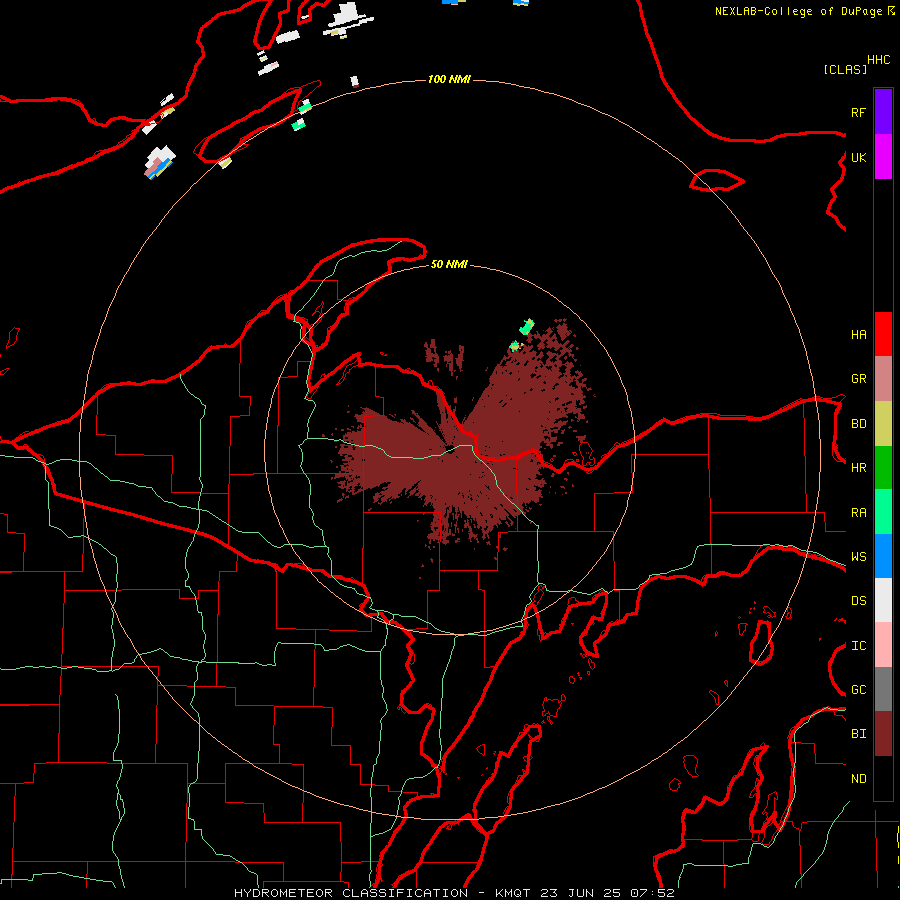This screenshot has height=900, width=900.
Task: Click the WS blue legend swatch
Action: click(x=883, y=556)
